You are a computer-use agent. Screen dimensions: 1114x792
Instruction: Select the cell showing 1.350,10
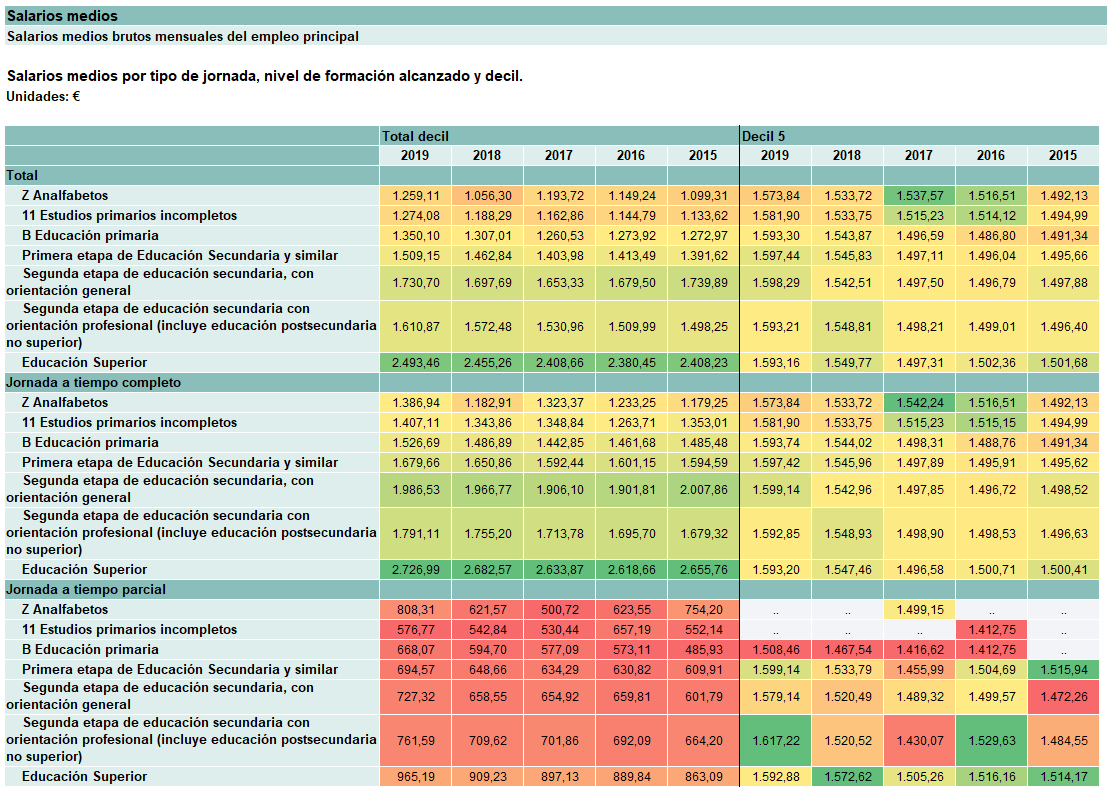click(x=416, y=235)
